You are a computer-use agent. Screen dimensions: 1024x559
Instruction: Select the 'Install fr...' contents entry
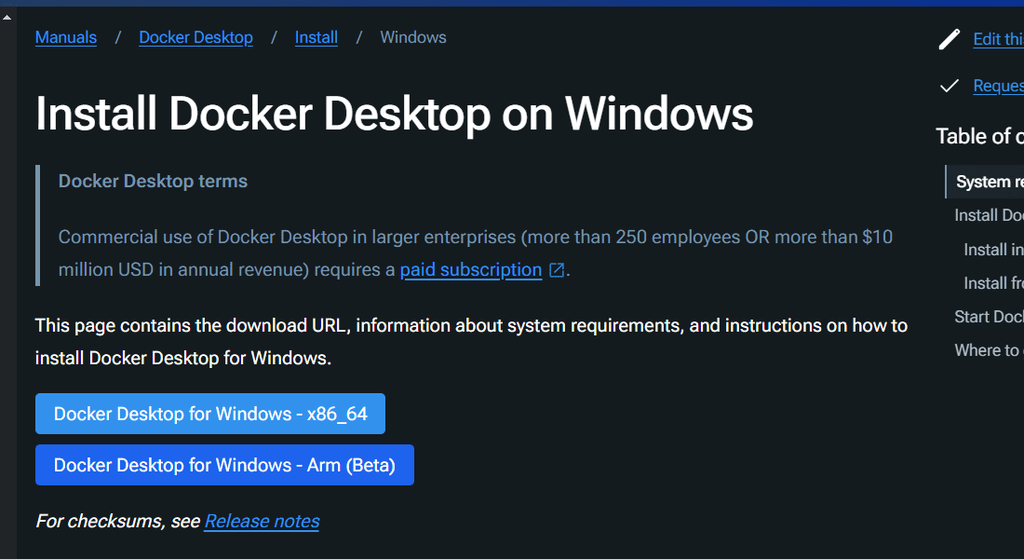point(993,283)
